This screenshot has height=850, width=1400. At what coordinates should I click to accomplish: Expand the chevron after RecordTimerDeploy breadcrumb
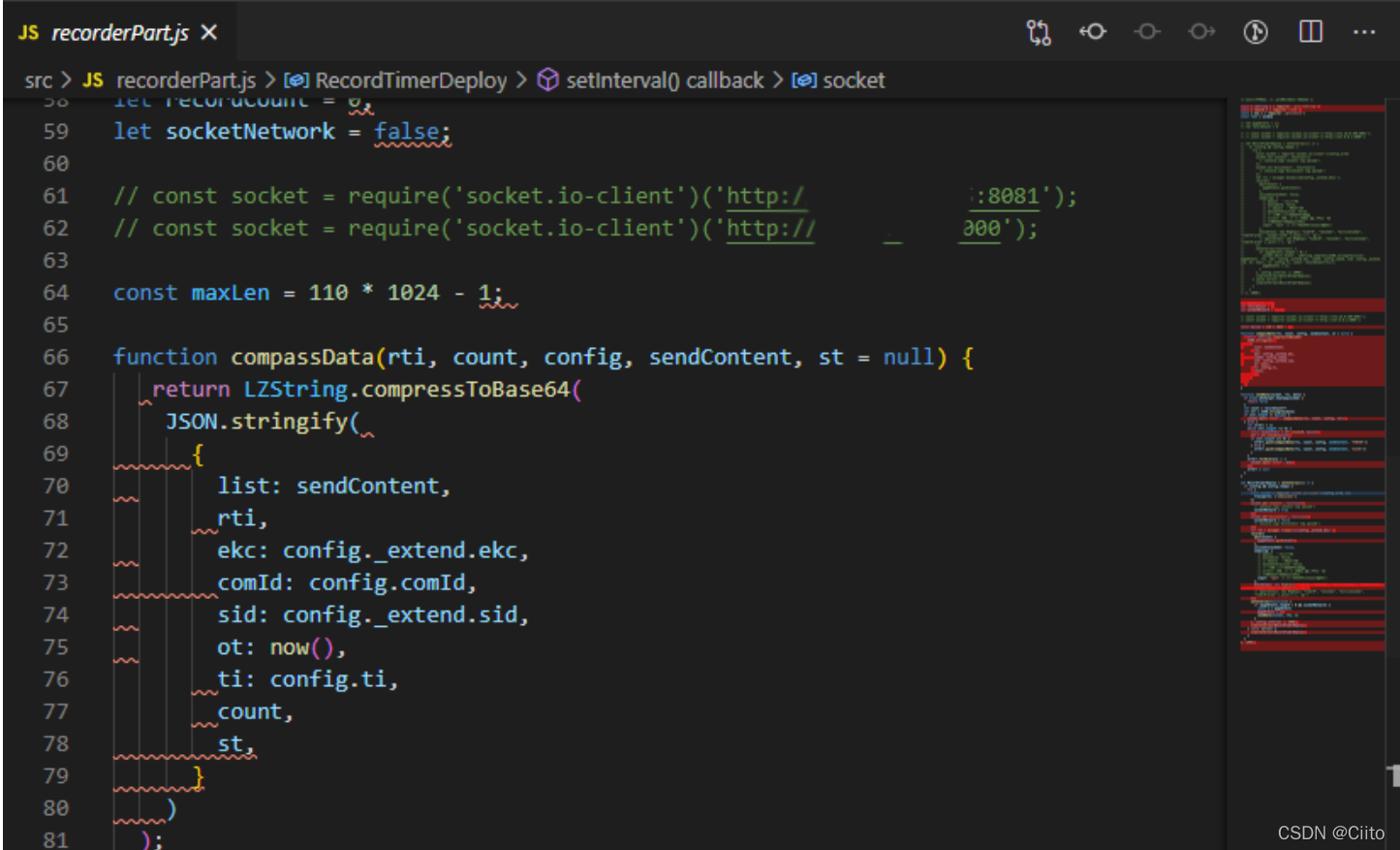click(x=521, y=80)
